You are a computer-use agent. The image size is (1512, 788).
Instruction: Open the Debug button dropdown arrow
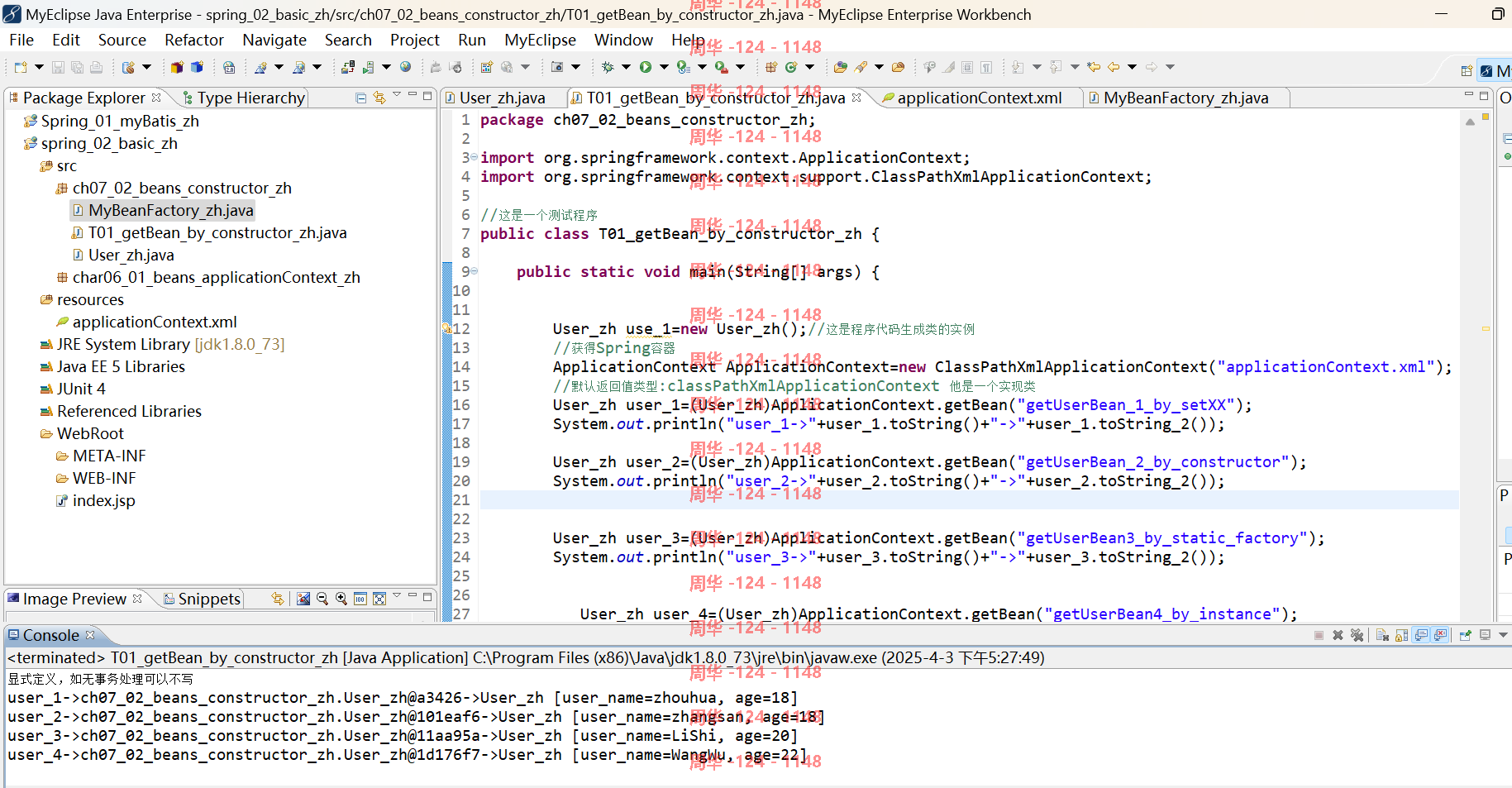click(x=626, y=67)
